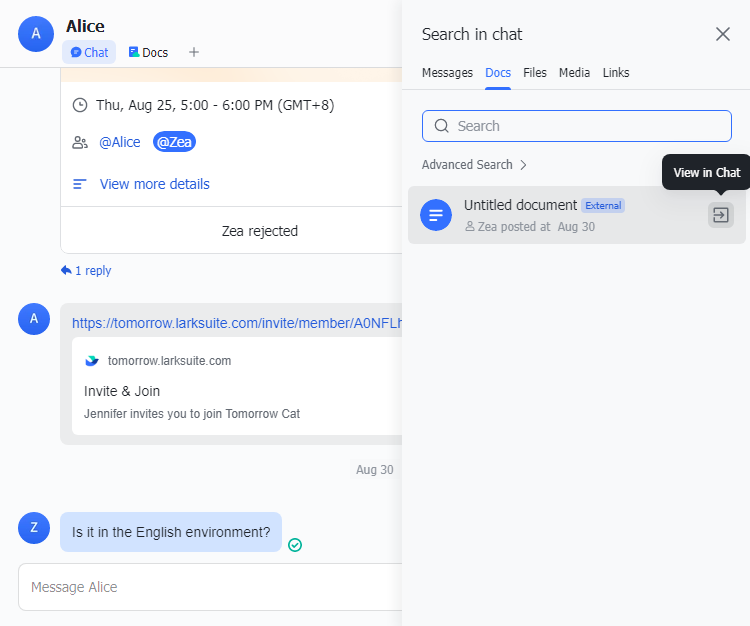Click the magnifier icon in search box
This screenshot has width=750, height=626.
(x=441, y=126)
